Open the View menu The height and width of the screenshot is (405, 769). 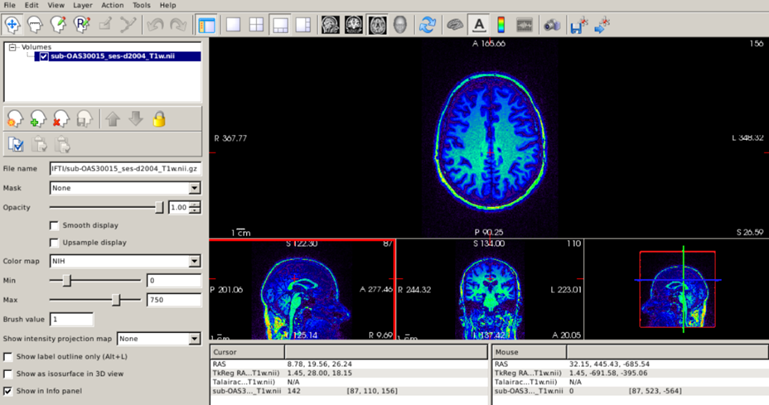coord(56,5)
